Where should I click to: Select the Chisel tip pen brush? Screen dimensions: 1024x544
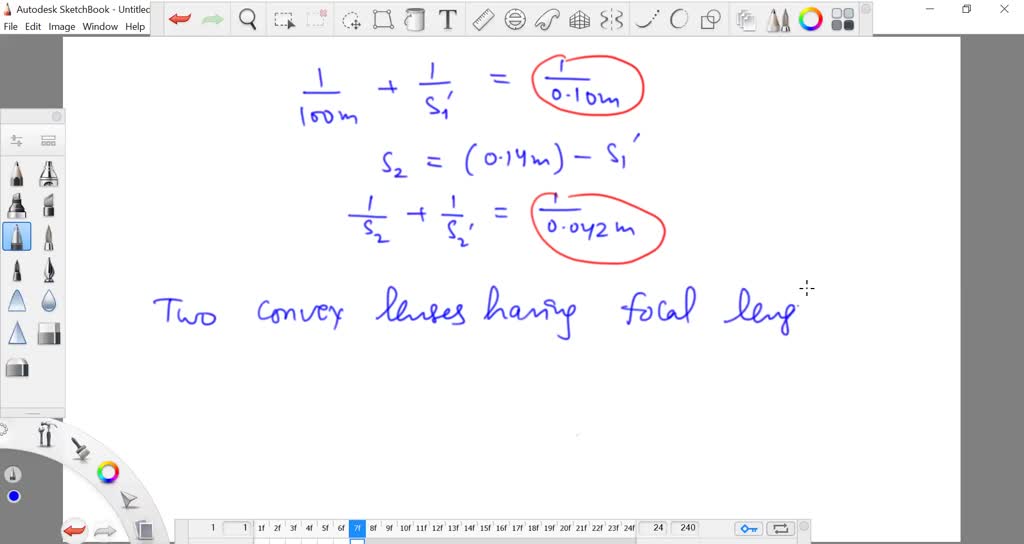[48, 206]
